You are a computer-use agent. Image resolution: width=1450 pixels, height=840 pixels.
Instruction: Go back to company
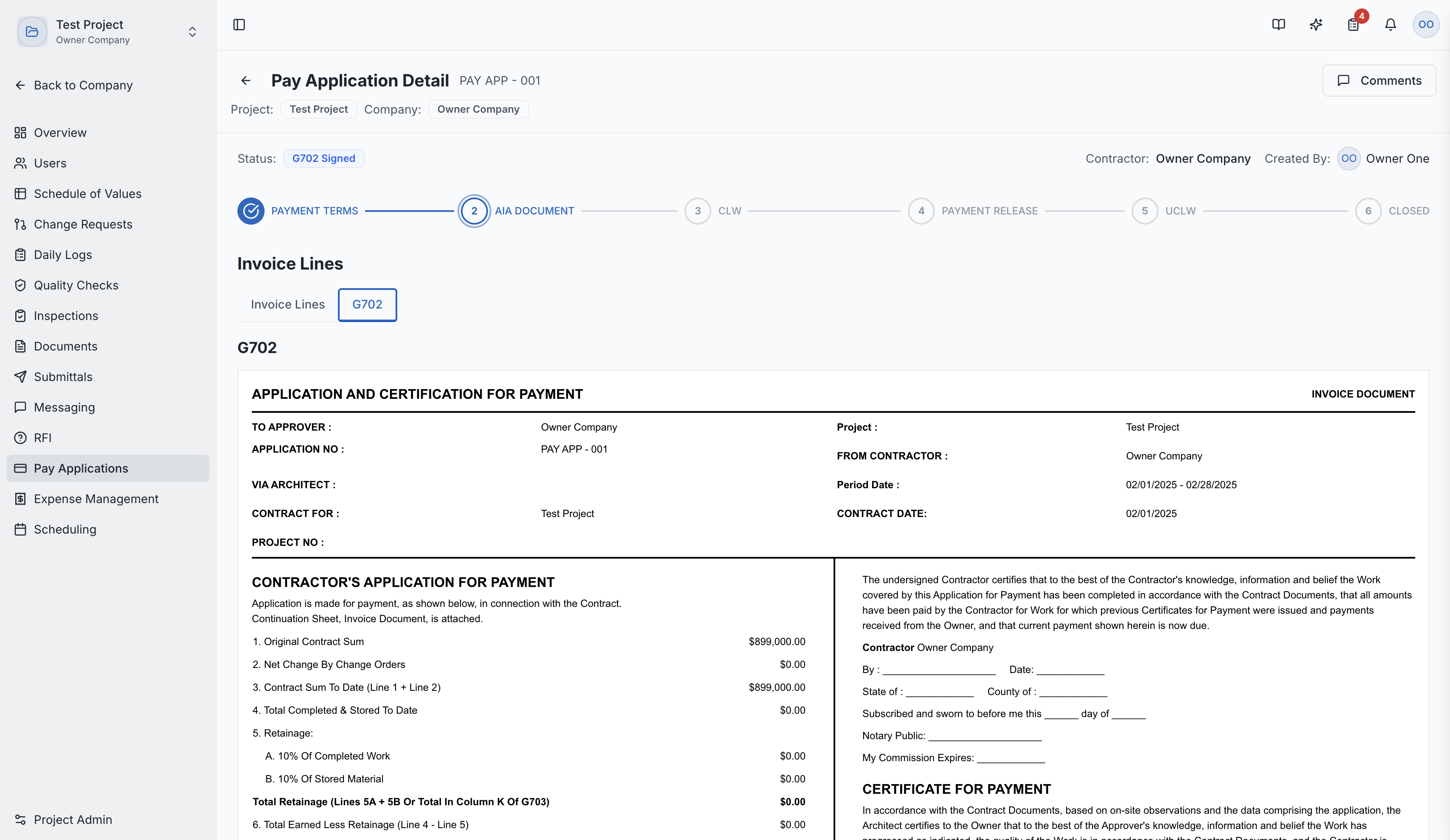(x=74, y=85)
